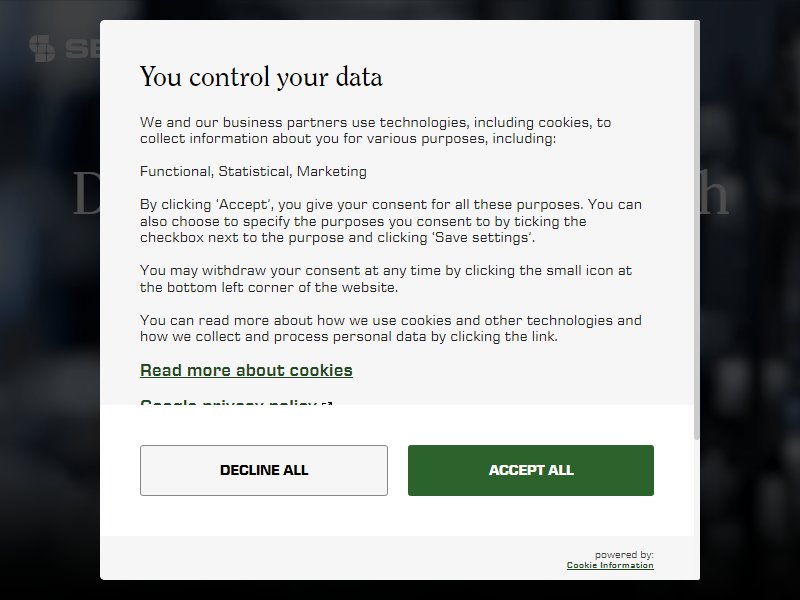The height and width of the screenshot is (600, 800).
Task: Click the external-link icon beside Google privacy policy
Action: point(327,404)
